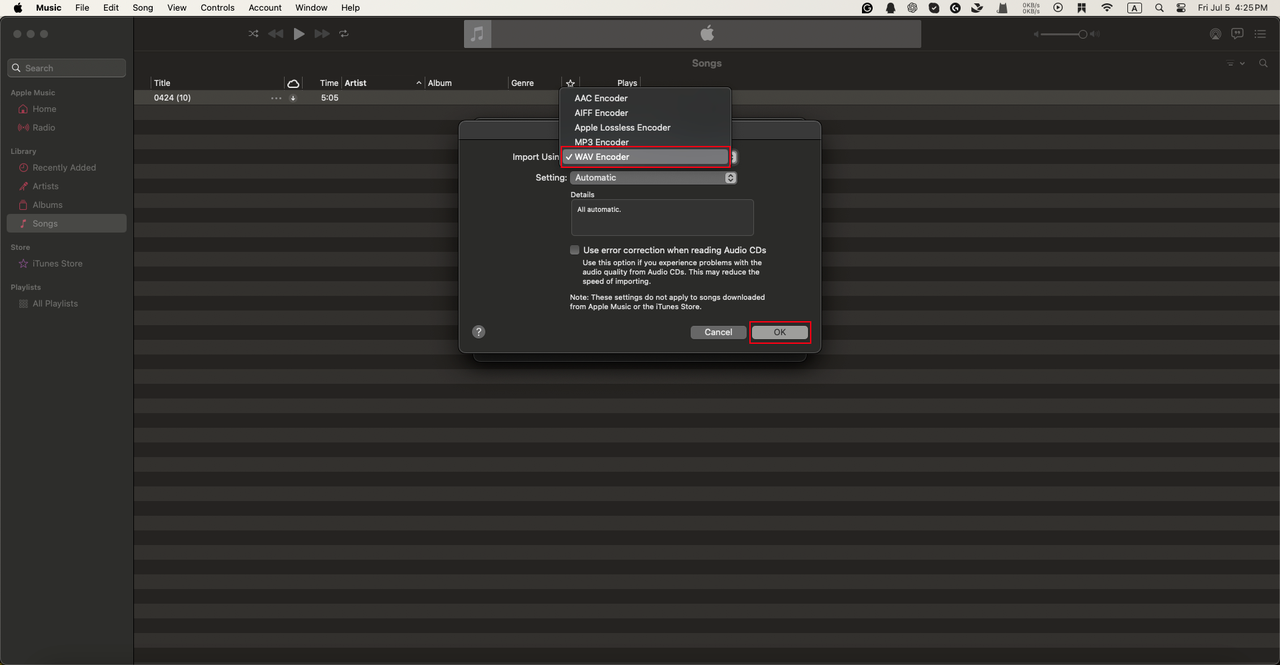
Task: Select Songs in Library sidebar
Action: (x=66, y=224)
